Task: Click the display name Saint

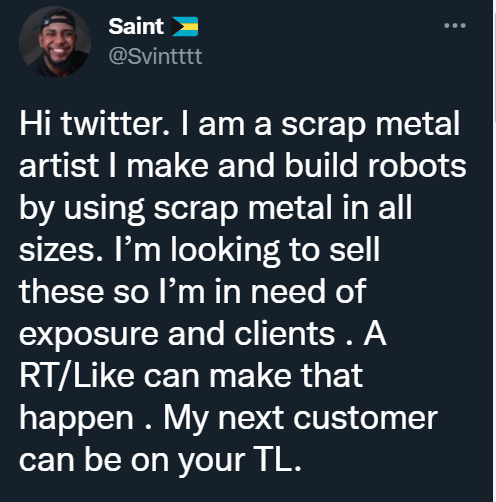Action: 136,26
